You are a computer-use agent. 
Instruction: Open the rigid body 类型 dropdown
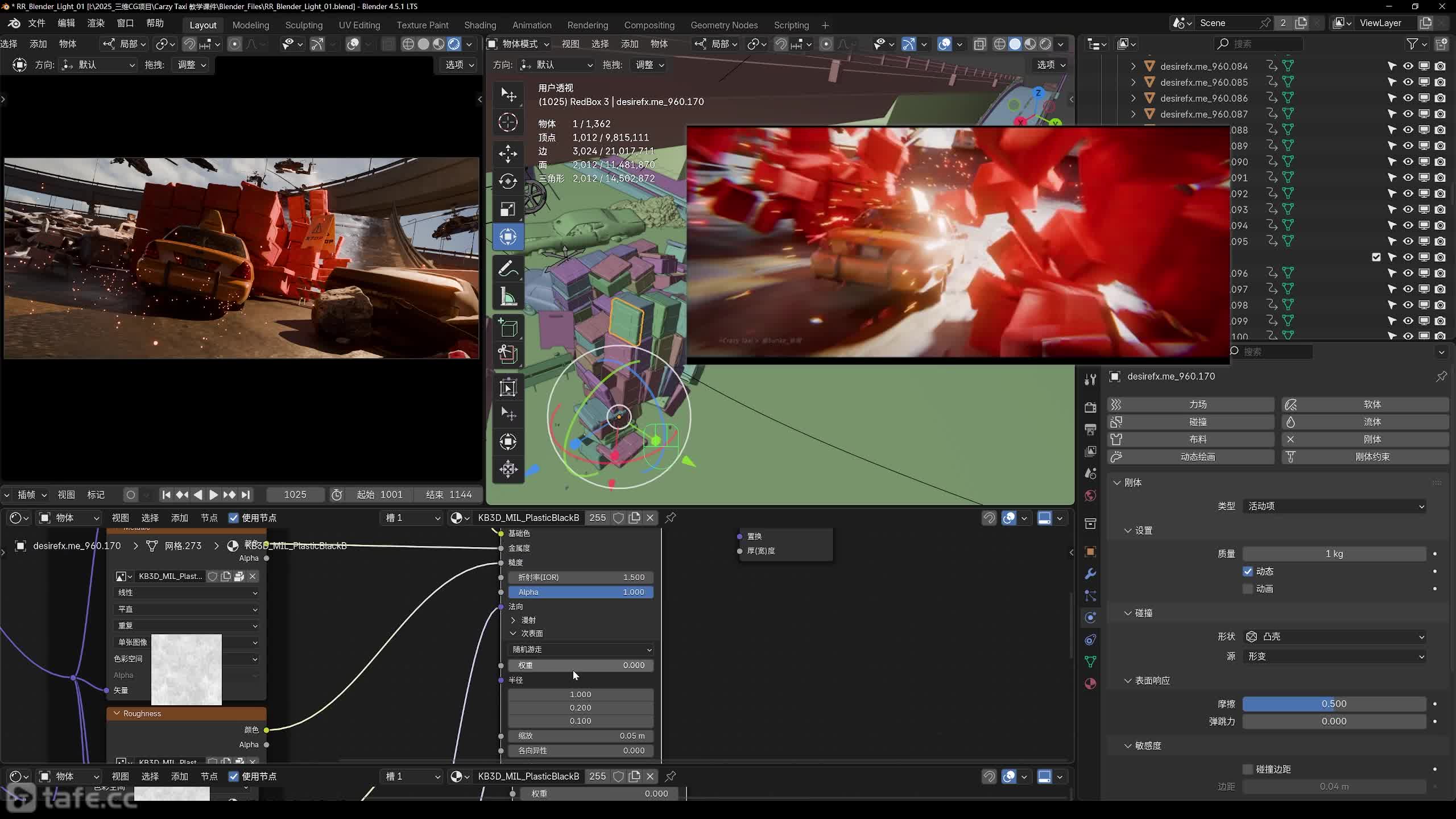pos(1334,506)
